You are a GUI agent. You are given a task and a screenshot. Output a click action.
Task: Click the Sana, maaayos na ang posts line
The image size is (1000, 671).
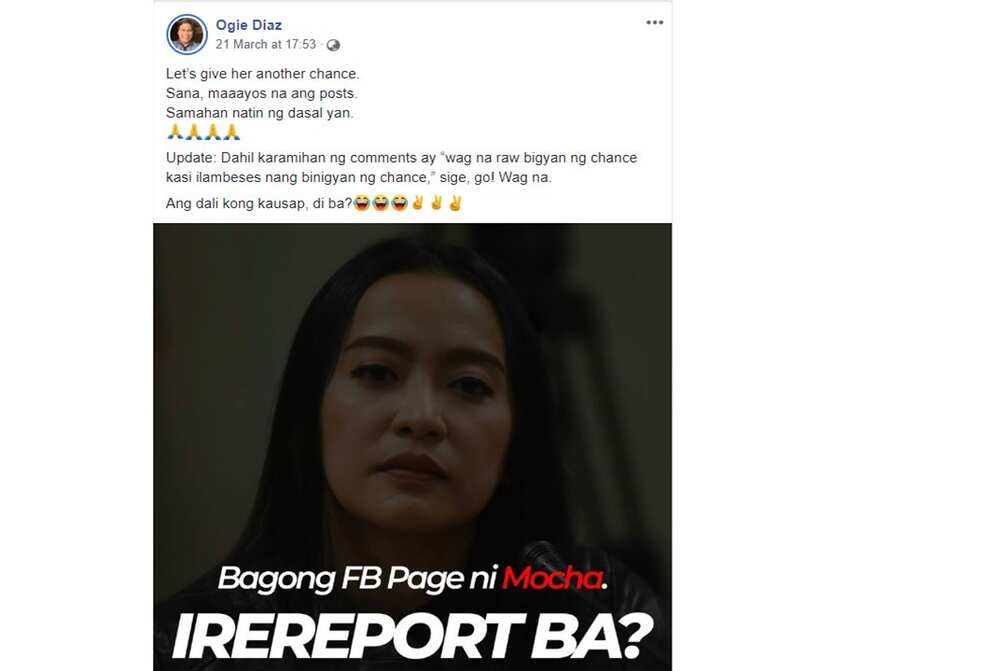click(x=261, y=93)
